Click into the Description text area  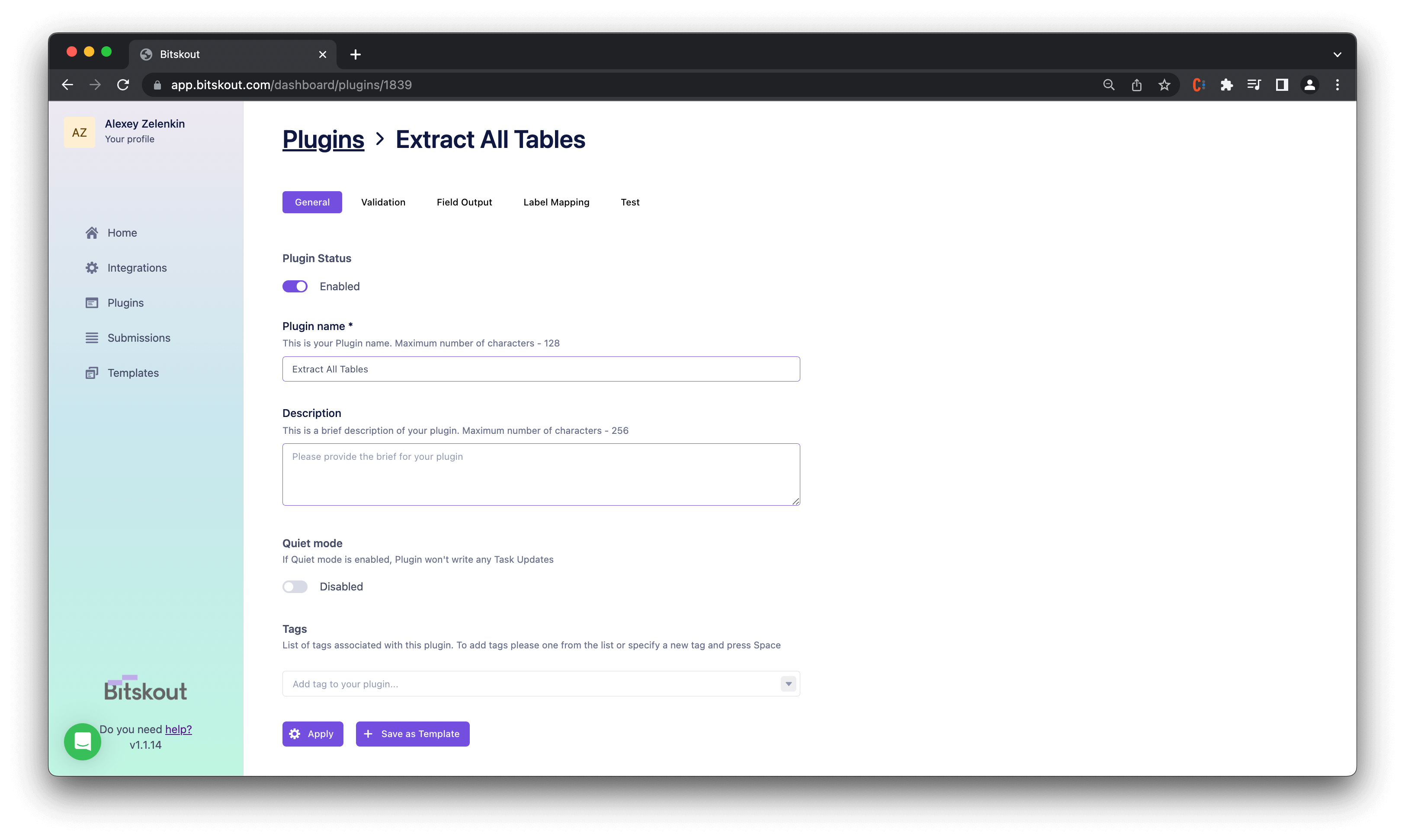point(541,475)
